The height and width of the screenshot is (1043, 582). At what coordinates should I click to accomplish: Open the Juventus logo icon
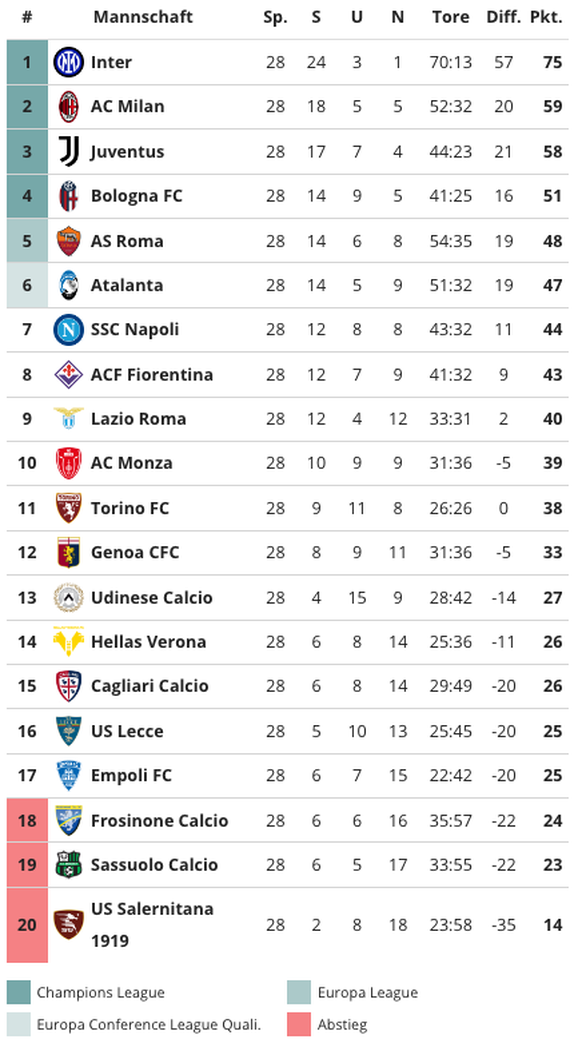(69, 152)
